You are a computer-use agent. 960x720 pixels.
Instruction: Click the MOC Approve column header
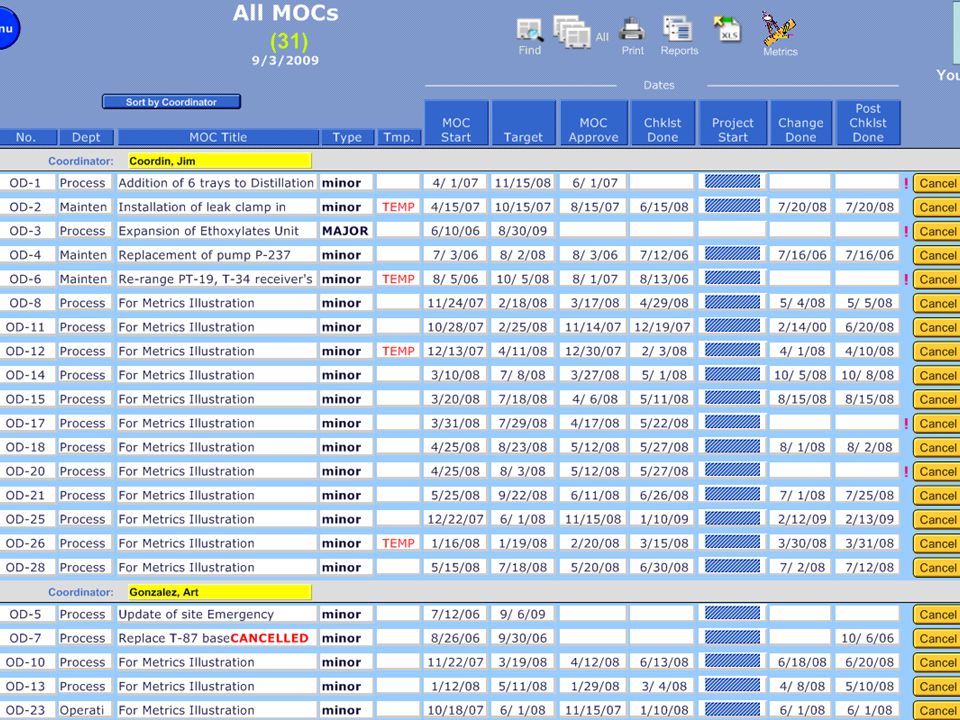click(x=593, y=123)
